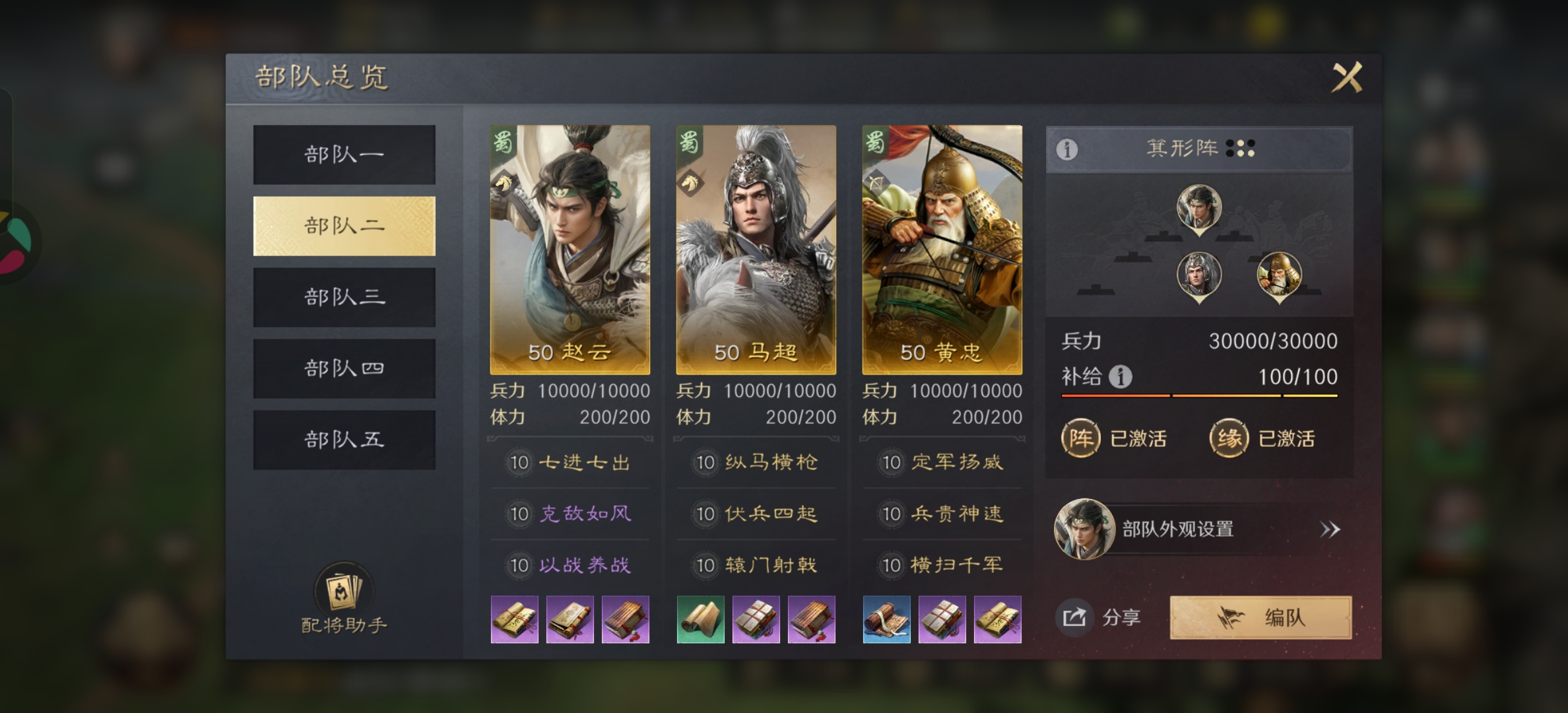This screenshot has width=1568, height=713.
Task: Switch to the 部队四 tab
Action: click(x=344, y=368)
